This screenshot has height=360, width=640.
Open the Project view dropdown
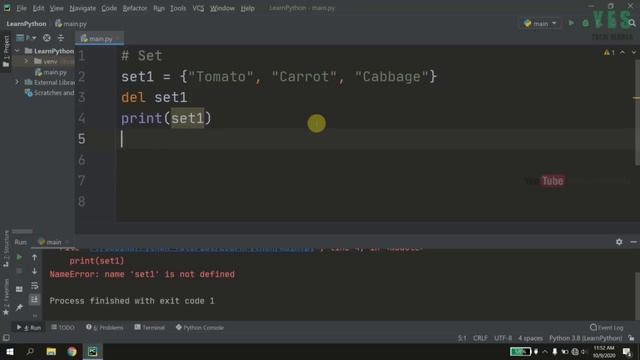coord(26,38)
